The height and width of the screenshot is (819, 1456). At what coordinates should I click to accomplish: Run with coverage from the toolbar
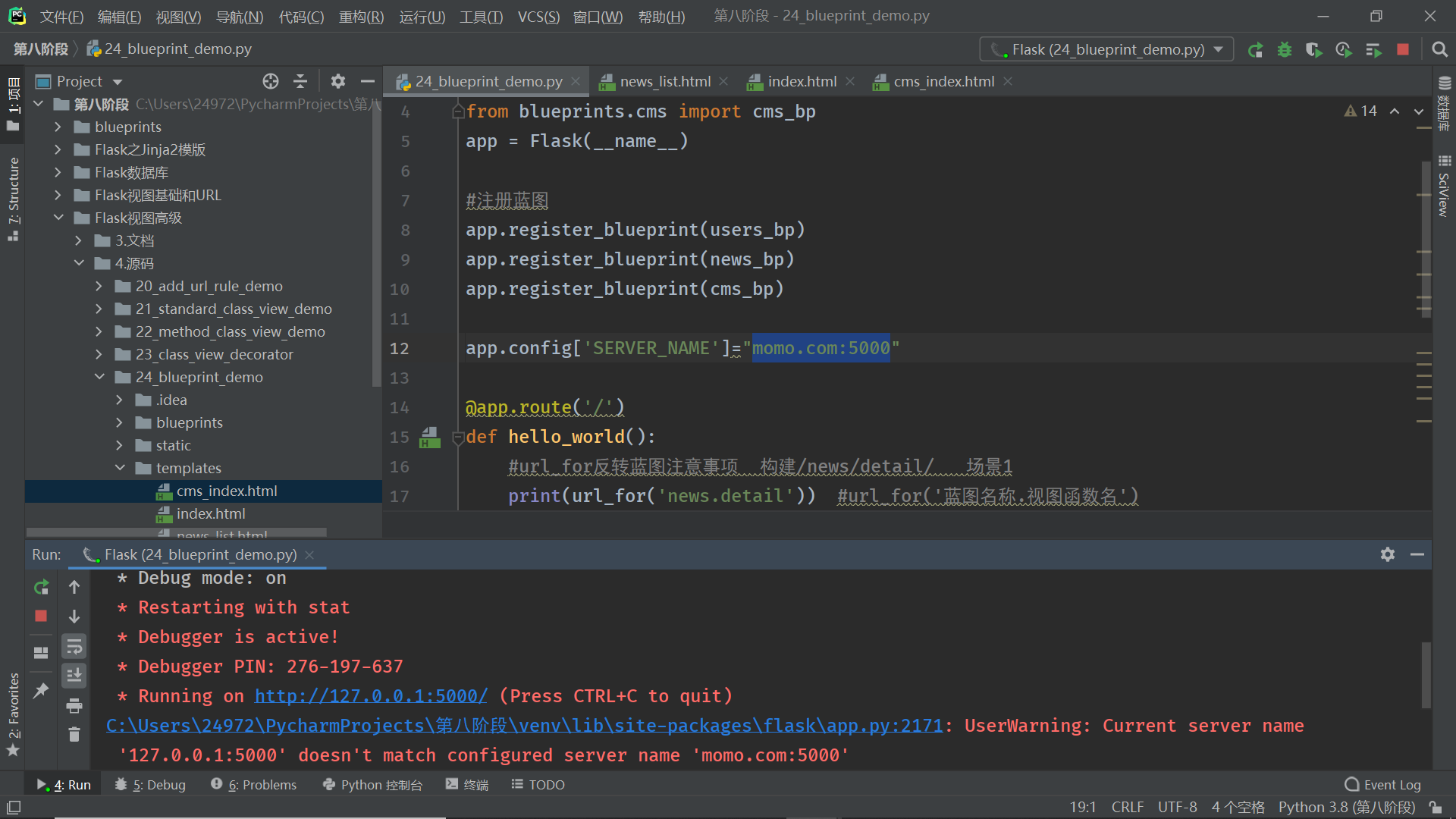(x=1314, y=50)
